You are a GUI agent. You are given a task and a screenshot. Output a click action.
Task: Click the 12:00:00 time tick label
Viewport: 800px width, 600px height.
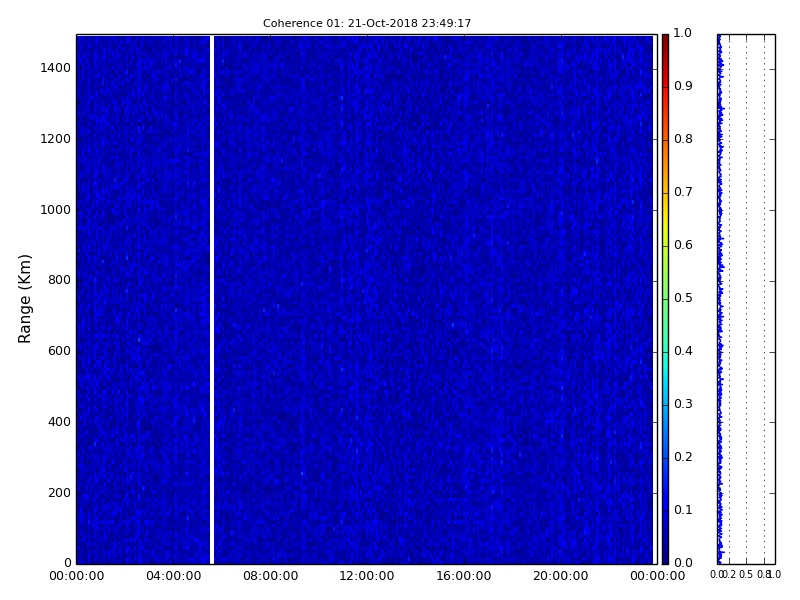[x=367, y=576]
